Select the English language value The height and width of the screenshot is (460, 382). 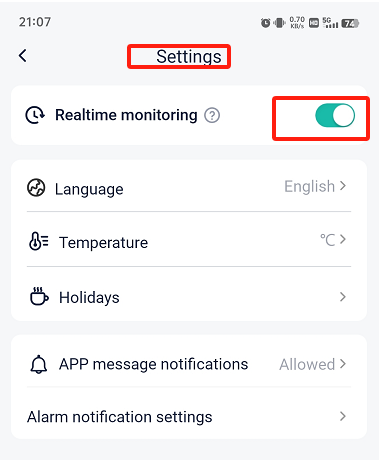[309, 187]
